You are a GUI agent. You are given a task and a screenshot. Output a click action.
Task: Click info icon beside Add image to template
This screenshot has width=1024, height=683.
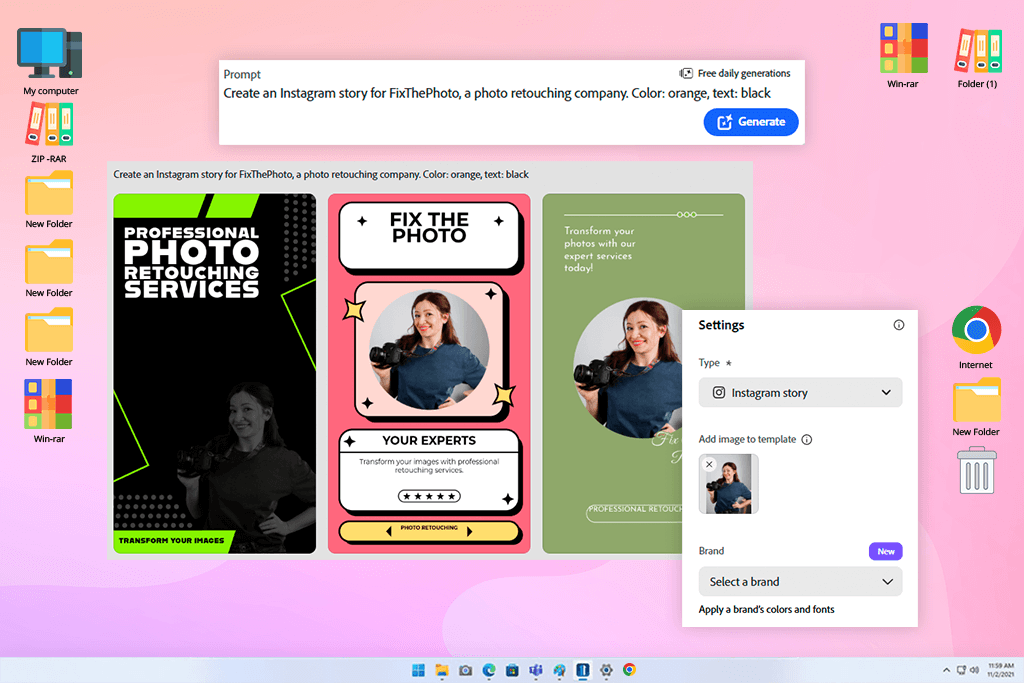pos(807,439)
